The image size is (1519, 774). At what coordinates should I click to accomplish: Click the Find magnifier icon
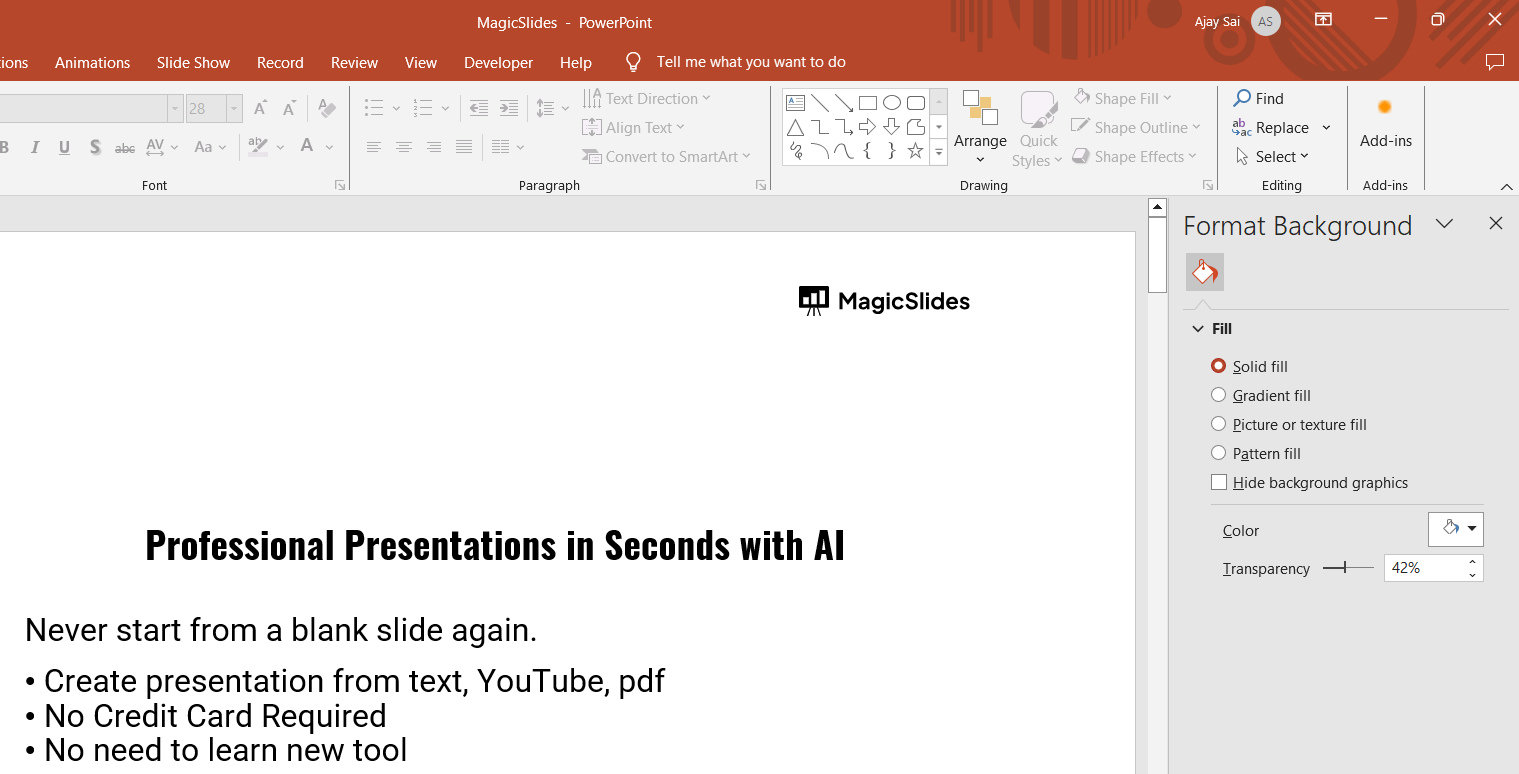point(1242,98)
